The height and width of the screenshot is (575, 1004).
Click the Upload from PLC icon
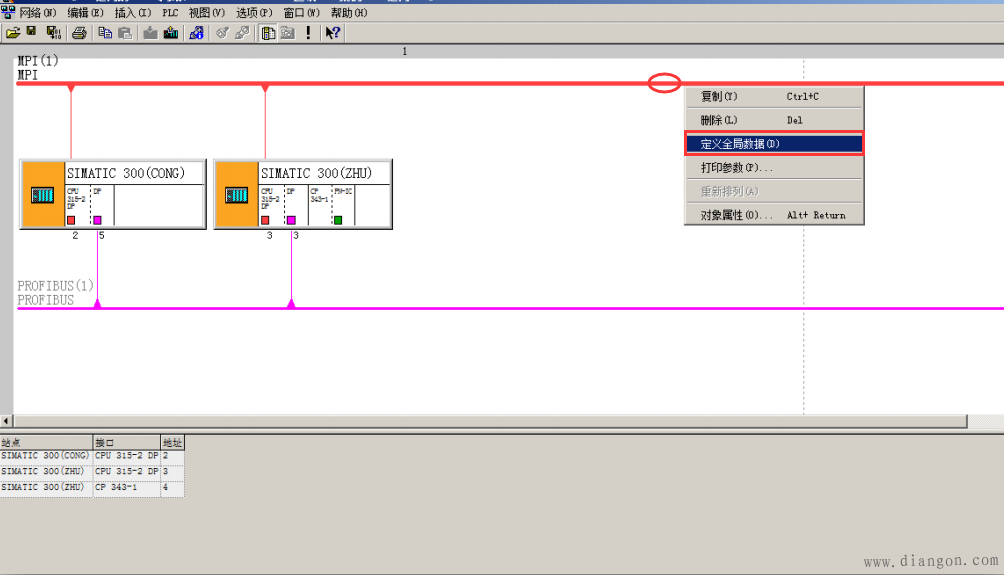pyautogui.click(x=171, y=33)
